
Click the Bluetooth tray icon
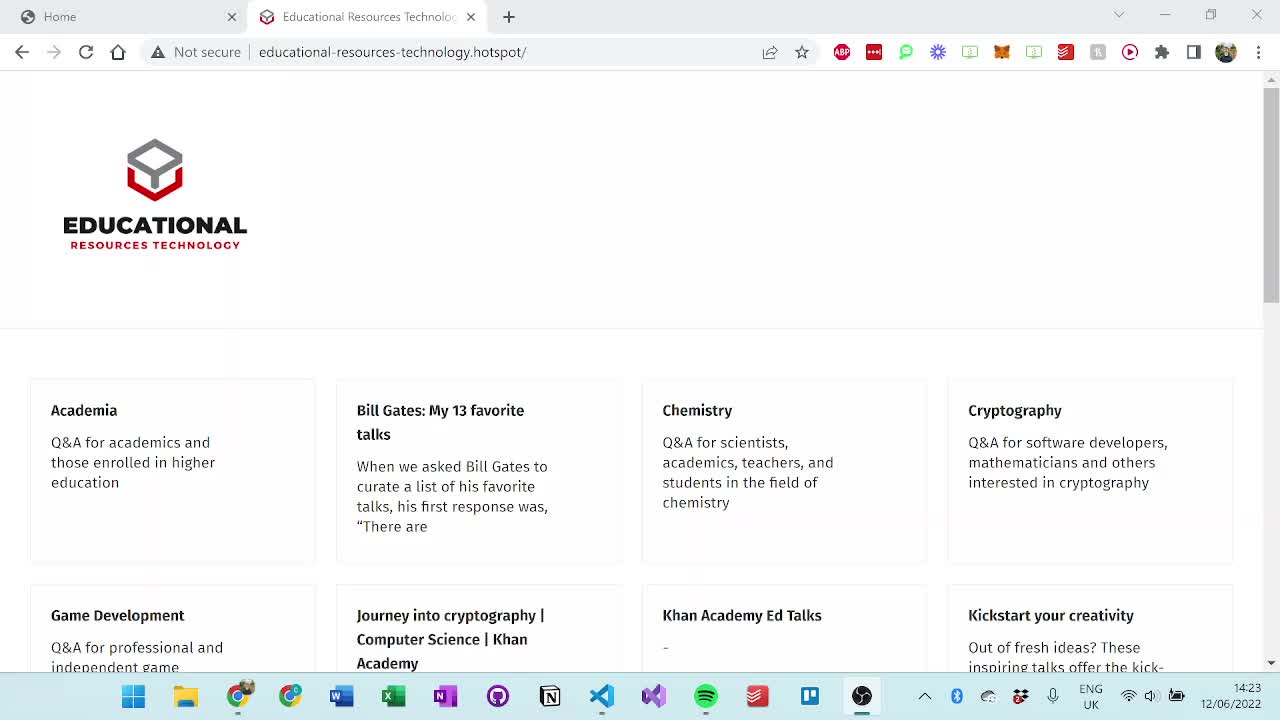(956, 696)
